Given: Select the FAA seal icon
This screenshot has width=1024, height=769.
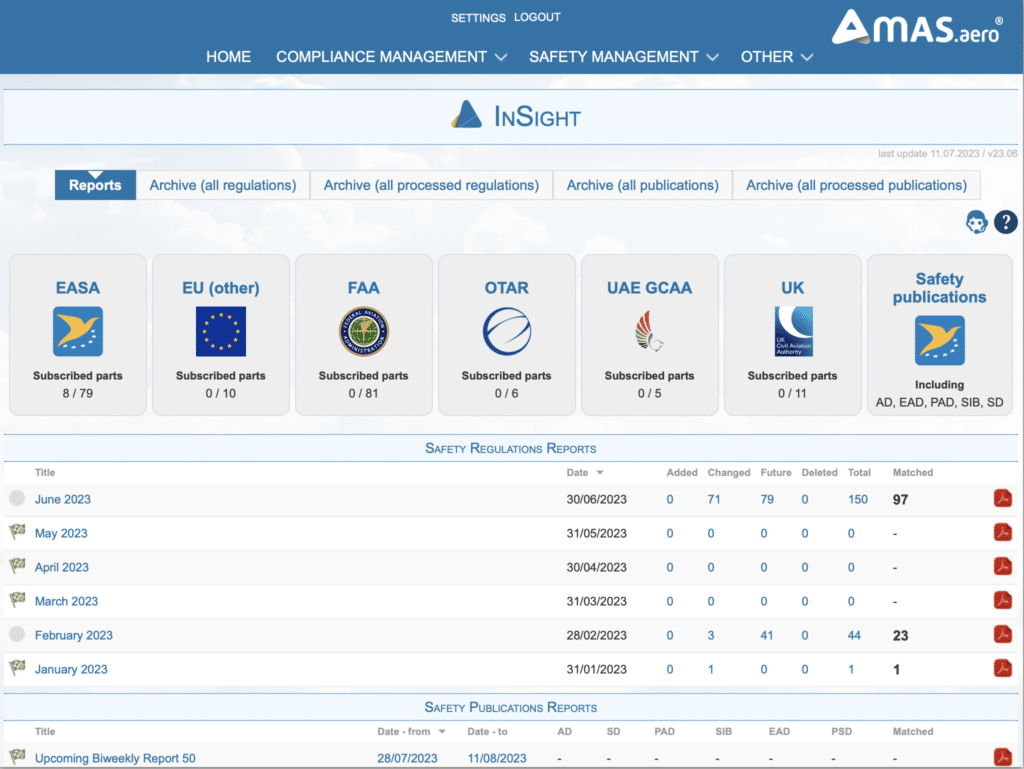Looking at the screenshot, I should tap(364, 331).
